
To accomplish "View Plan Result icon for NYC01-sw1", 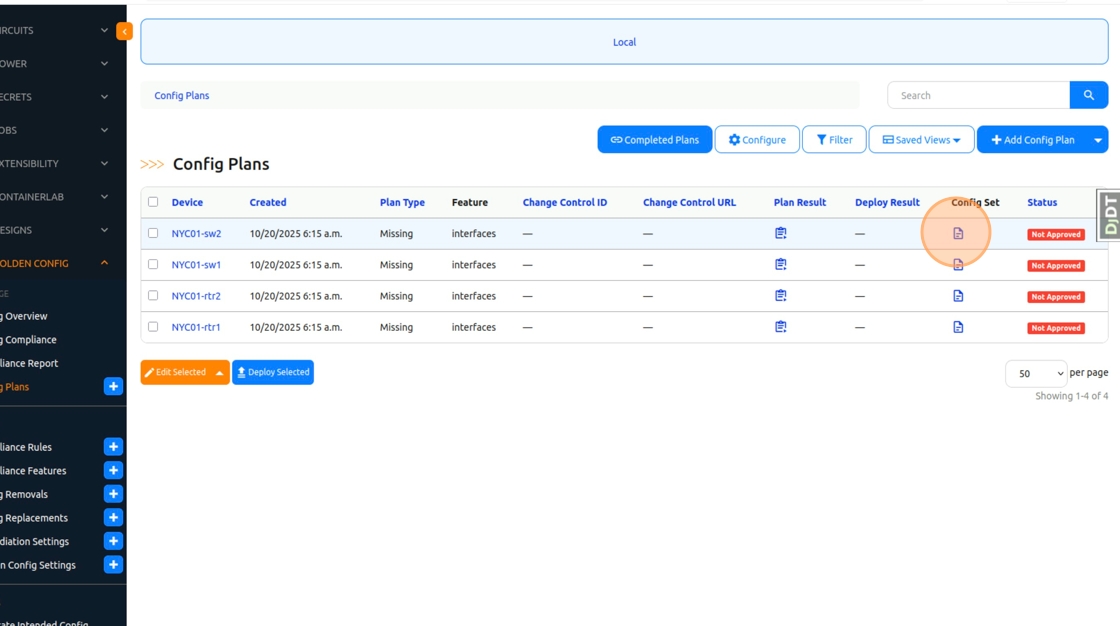I will [781, 265].
